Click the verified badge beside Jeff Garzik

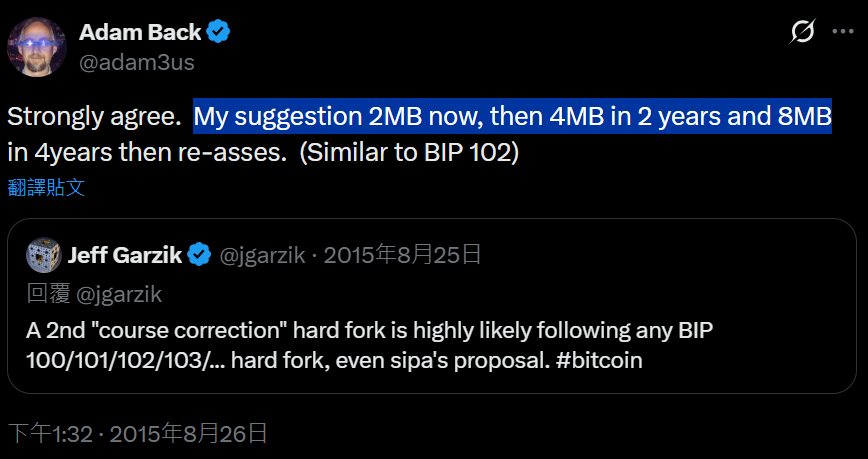tap(199, 255)
